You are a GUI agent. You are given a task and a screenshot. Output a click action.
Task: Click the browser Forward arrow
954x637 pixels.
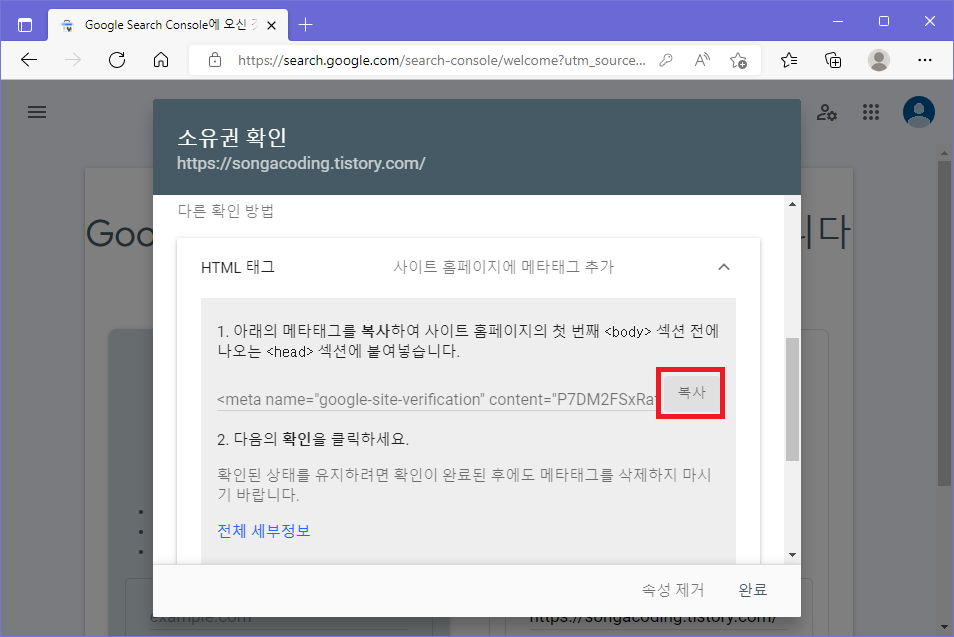(x=73, y=60)
